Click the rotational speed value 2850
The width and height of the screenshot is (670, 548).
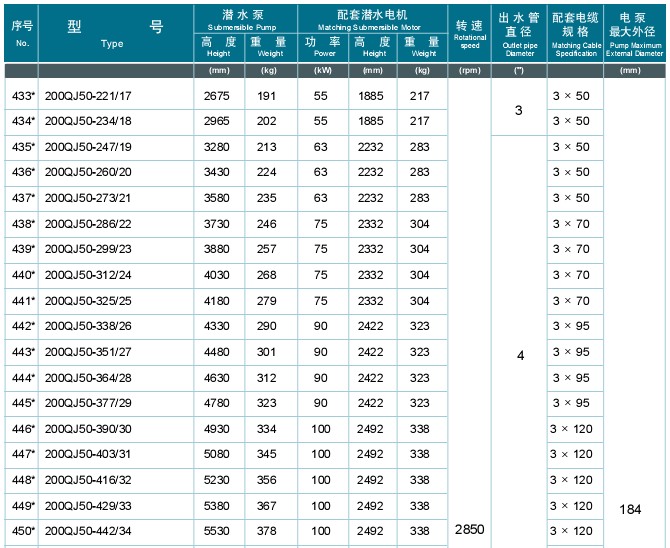point(469,528)
